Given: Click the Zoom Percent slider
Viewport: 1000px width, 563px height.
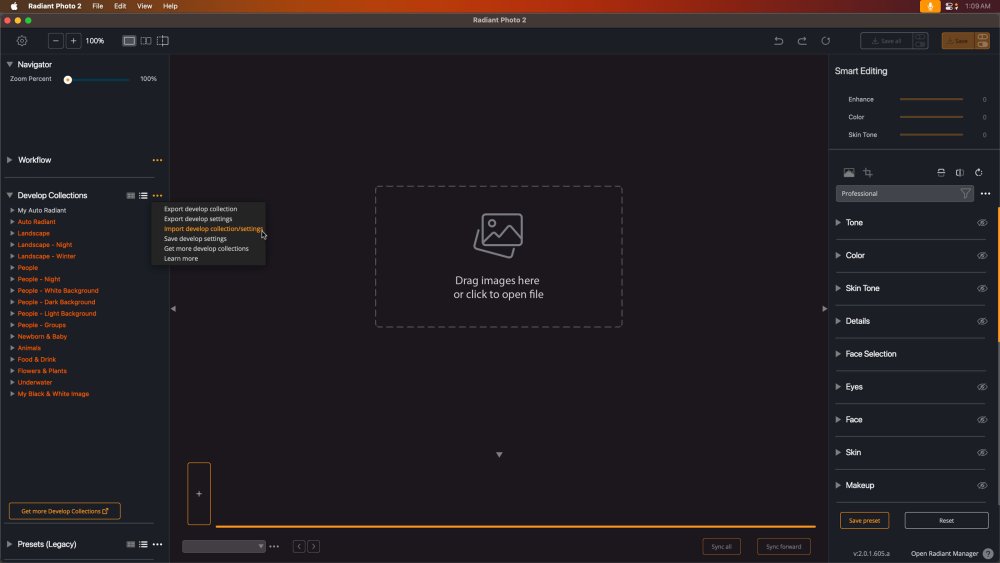Looking at the screenshot, I should tap(97, 80).
